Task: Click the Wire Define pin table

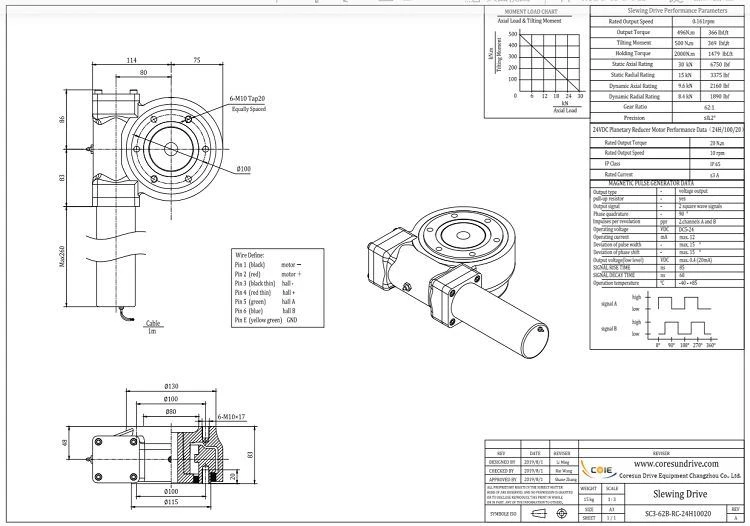Action: 277,288
